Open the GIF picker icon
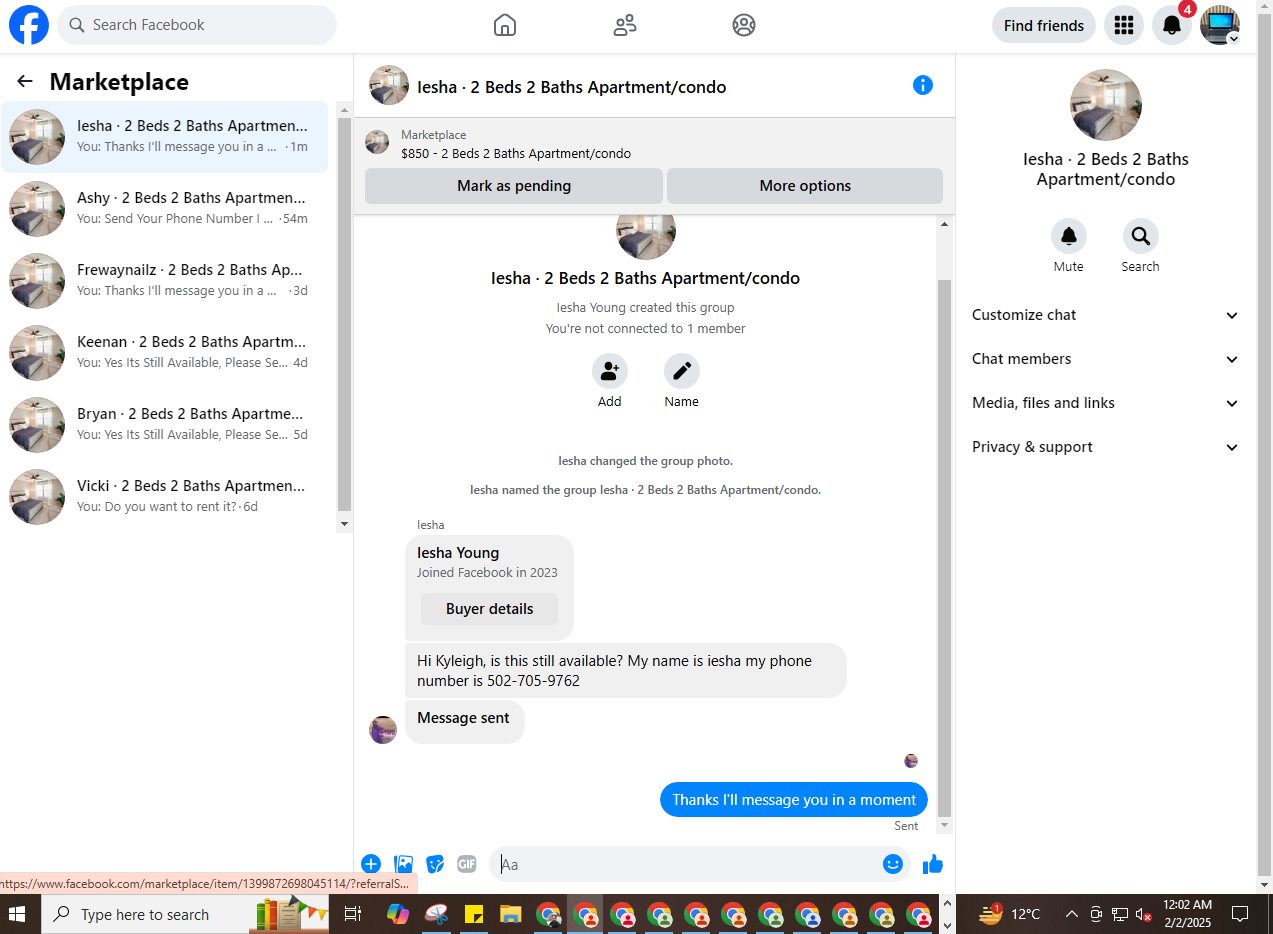 467,864
